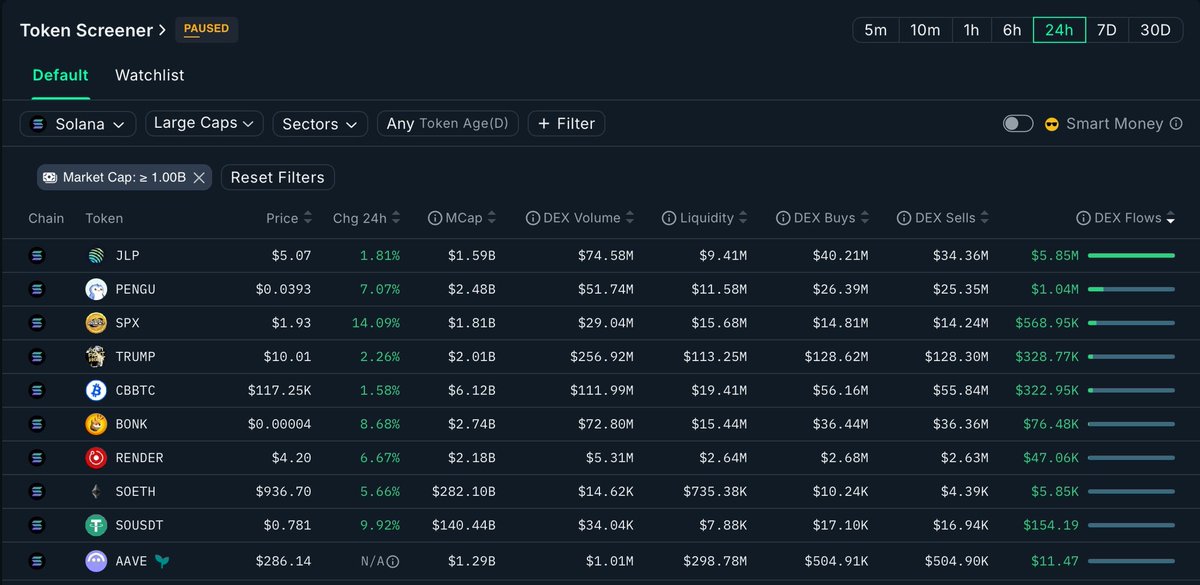Click the SPX DEX Flows bar
The width and height of the screenshot is (1200, 585).
pos(1131,323)
